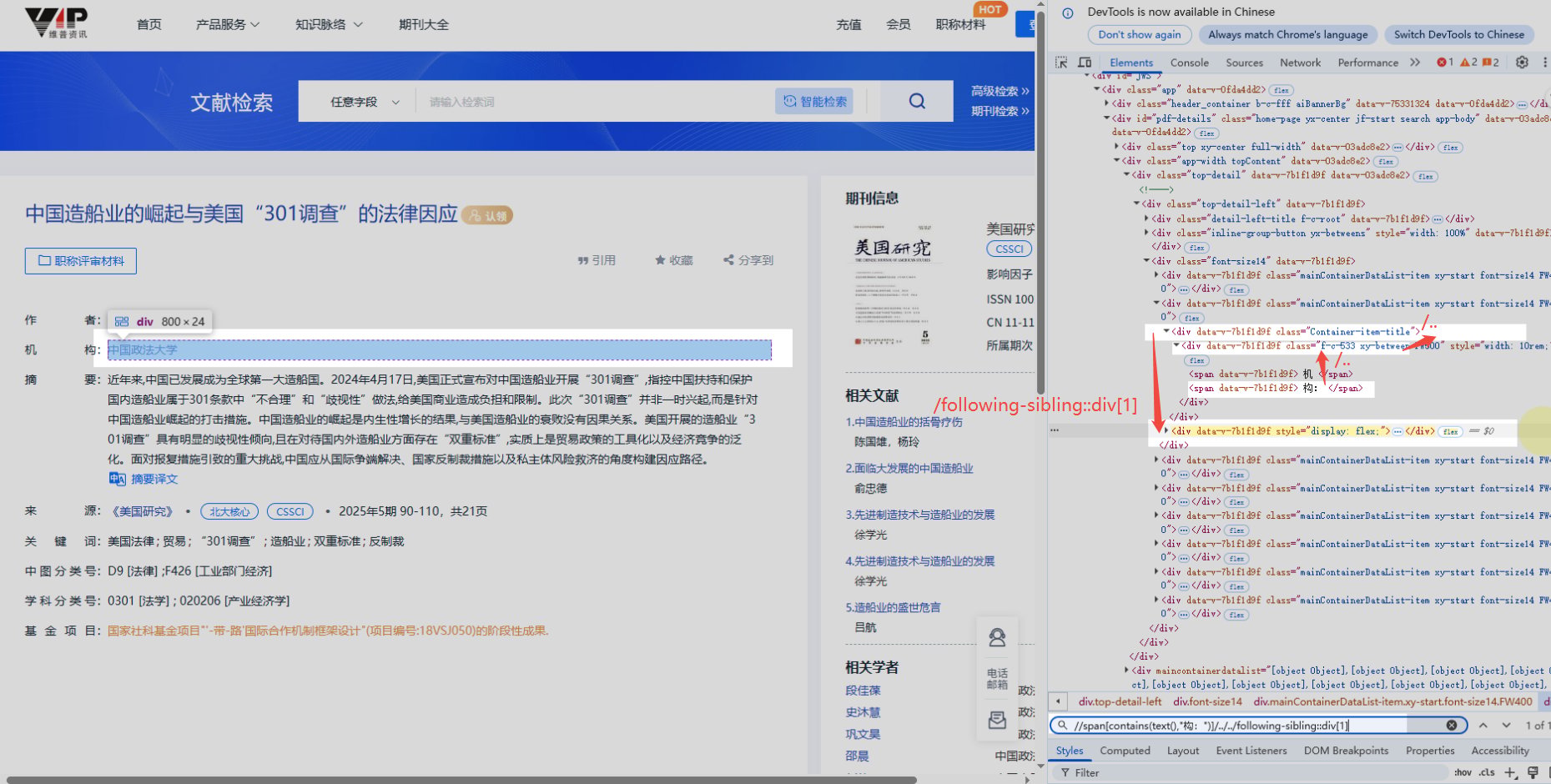Click Don't show again button
The image size is (1551, 784).
[1139, 34]
